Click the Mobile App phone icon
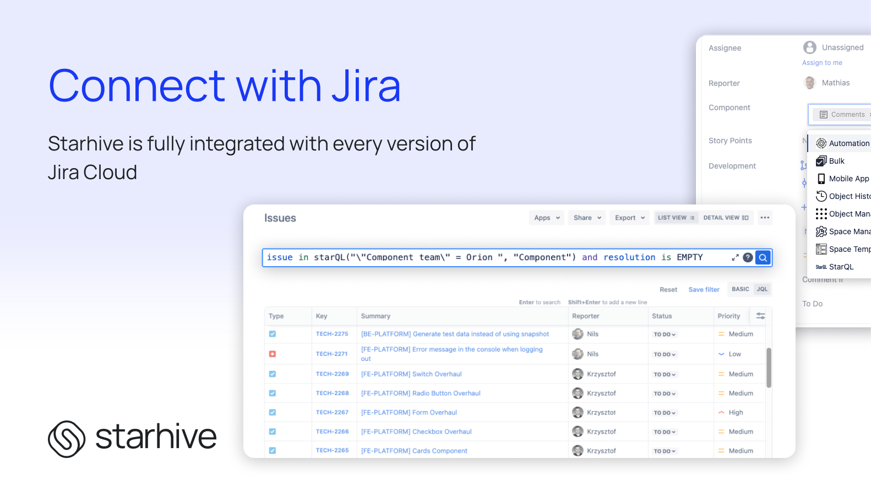Screen dimensions: 871x496 [x=821, y=179]
